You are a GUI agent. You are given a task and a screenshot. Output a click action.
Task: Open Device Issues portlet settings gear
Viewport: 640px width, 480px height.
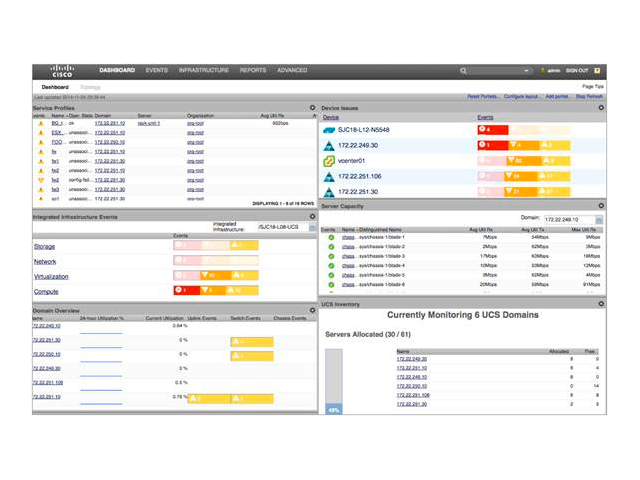click(x=601, y=108)
